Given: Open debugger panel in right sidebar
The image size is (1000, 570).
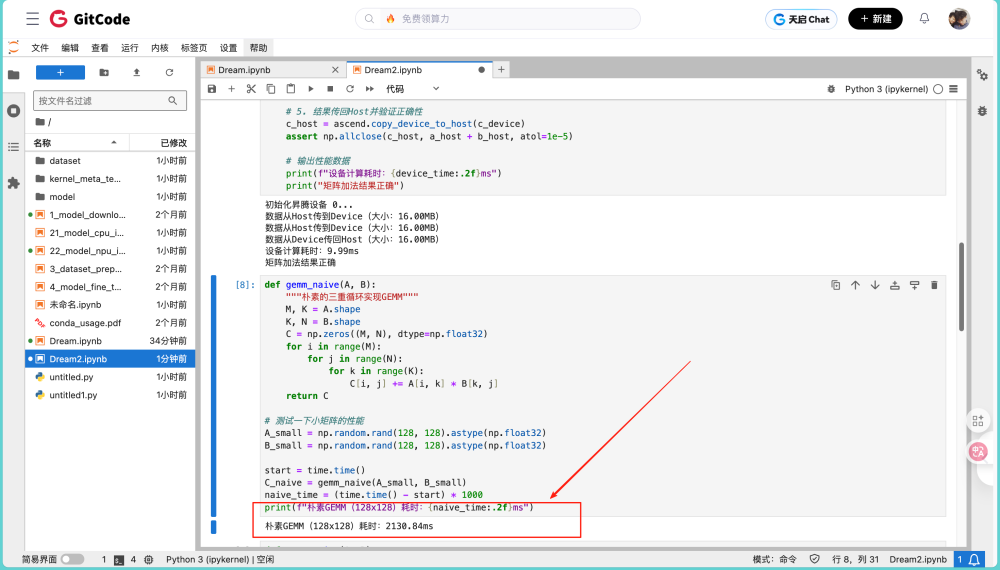Looking at the screenshot, I should pyautogui.click(x=982, y=111).
